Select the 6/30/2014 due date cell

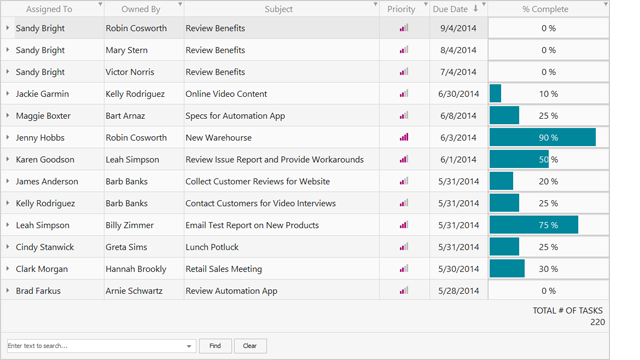coord(458,93)
